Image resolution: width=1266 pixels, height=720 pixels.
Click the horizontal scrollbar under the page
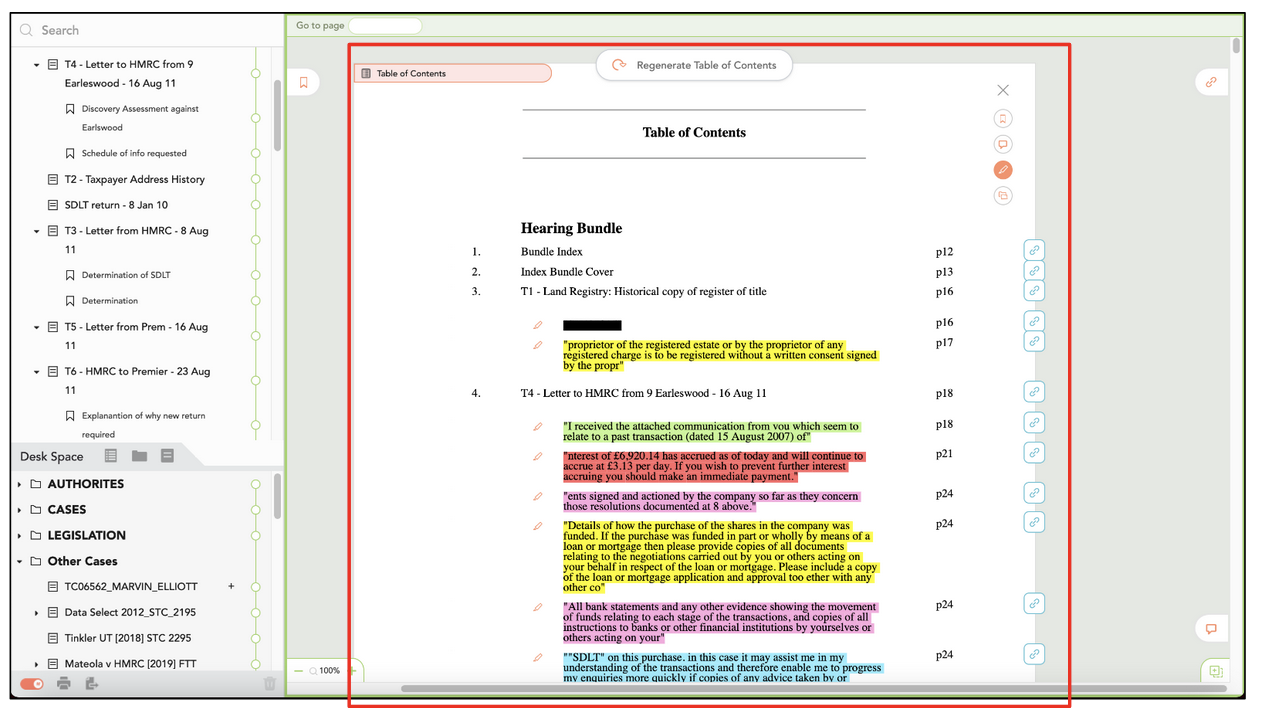click(813, 688)
